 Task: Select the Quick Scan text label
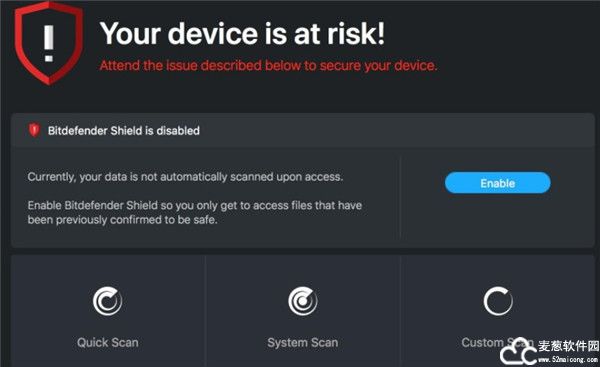pyautogui.click(x=108, y=342)
